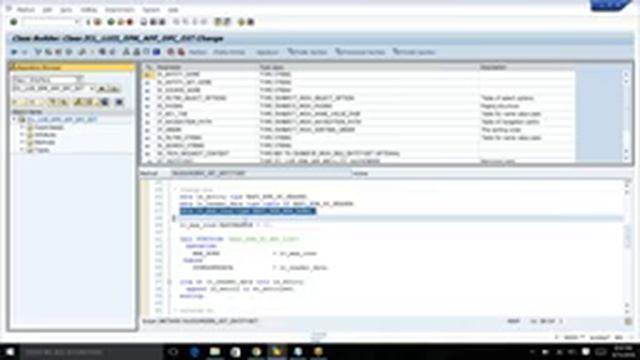
Task: Click the Customize Local Layout icon
Action: (x=251, y=22)
